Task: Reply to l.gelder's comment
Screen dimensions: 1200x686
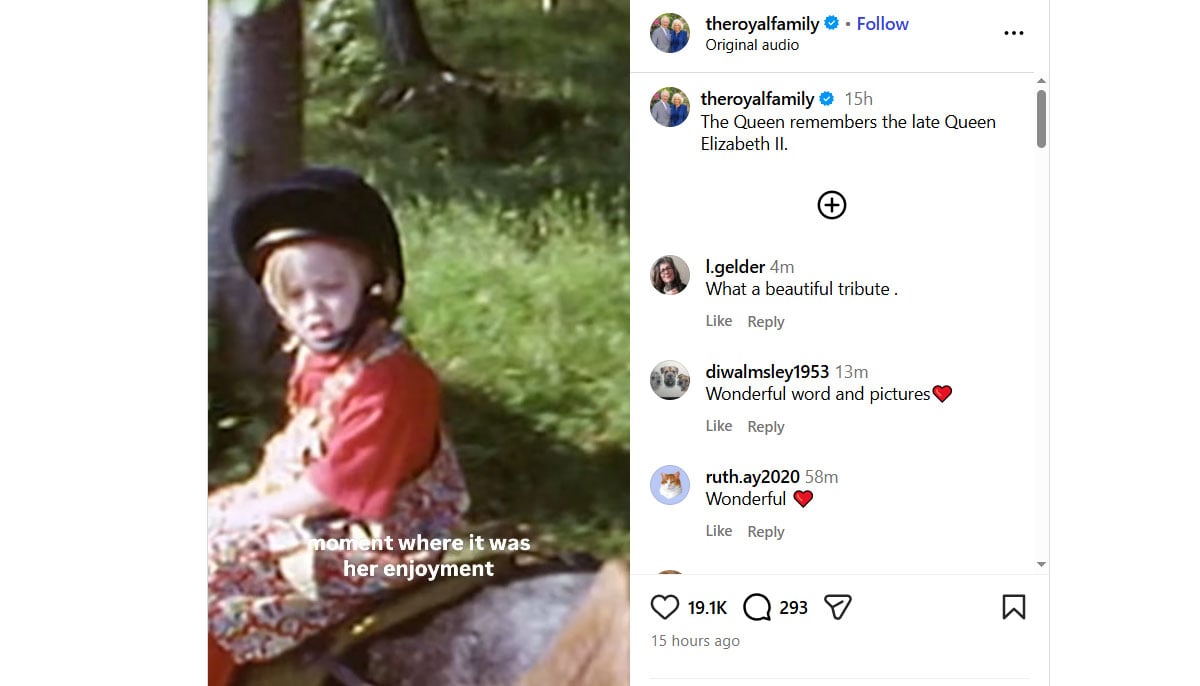Action: [766, 322]
